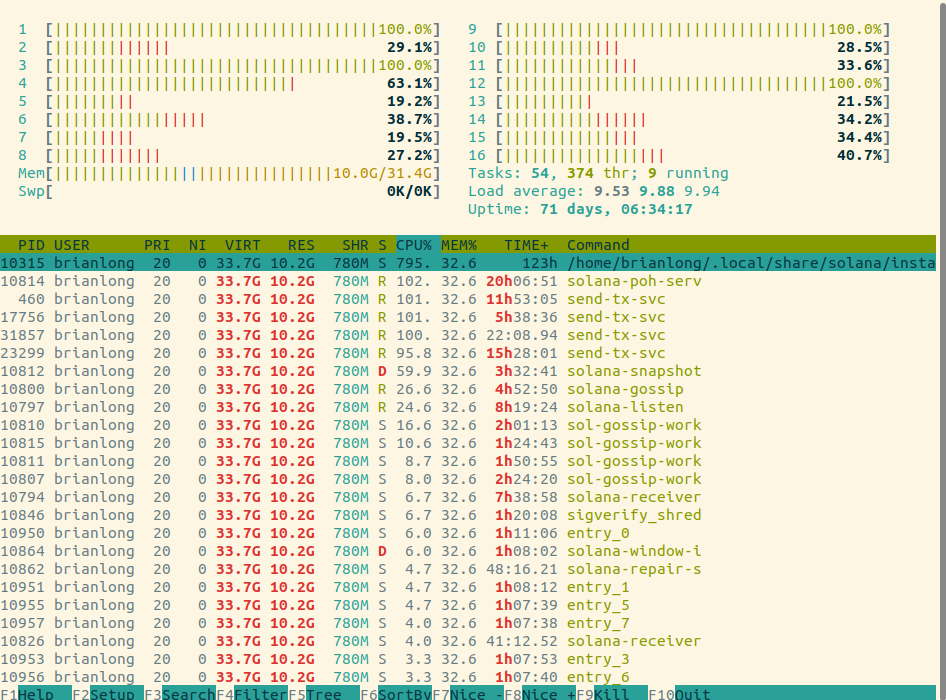The image size is (946, 700).
Task: Select the entry_0 process row
Action: 468,533
